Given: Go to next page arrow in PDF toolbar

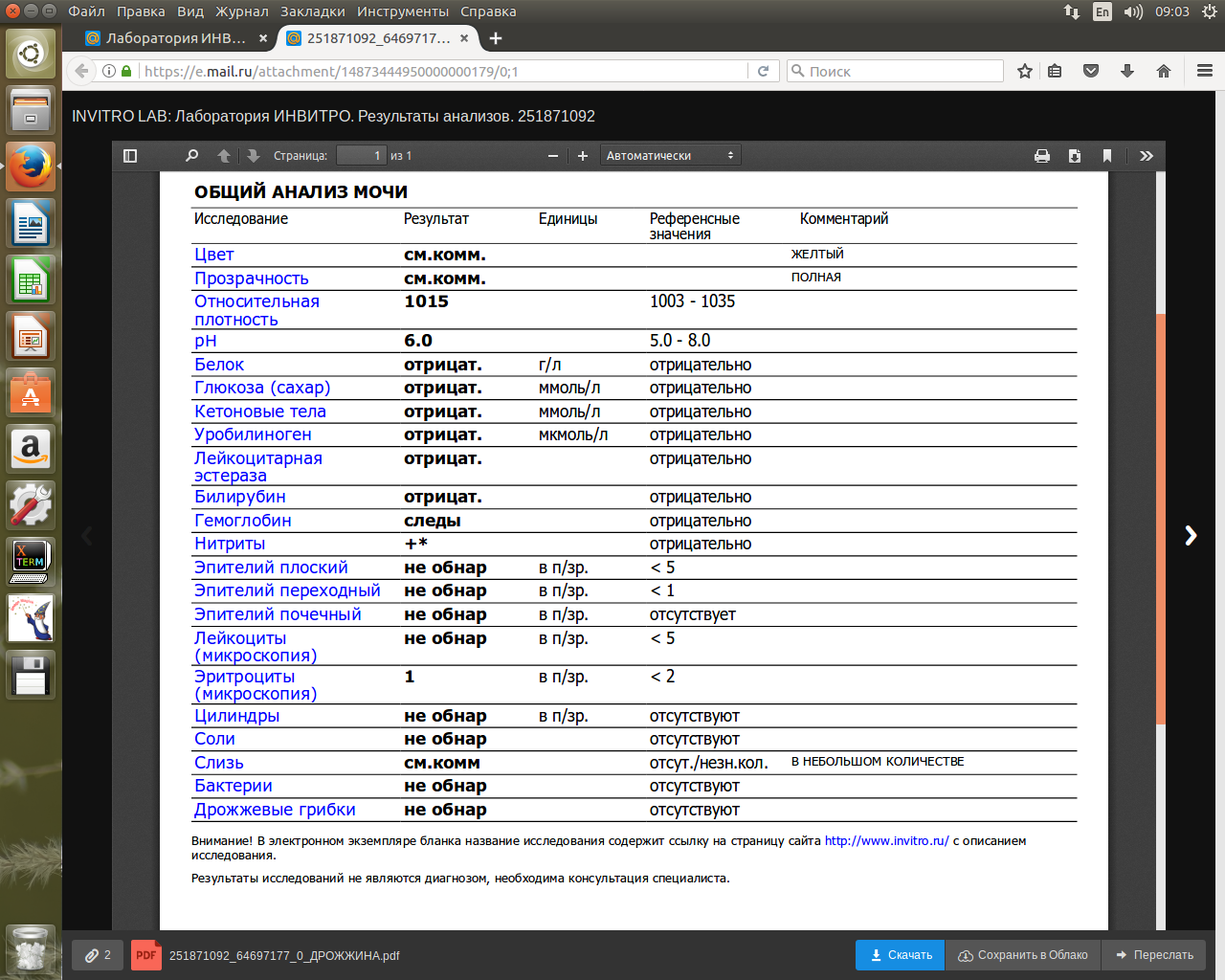Looking at the screenshot, I should coord(253,156).
